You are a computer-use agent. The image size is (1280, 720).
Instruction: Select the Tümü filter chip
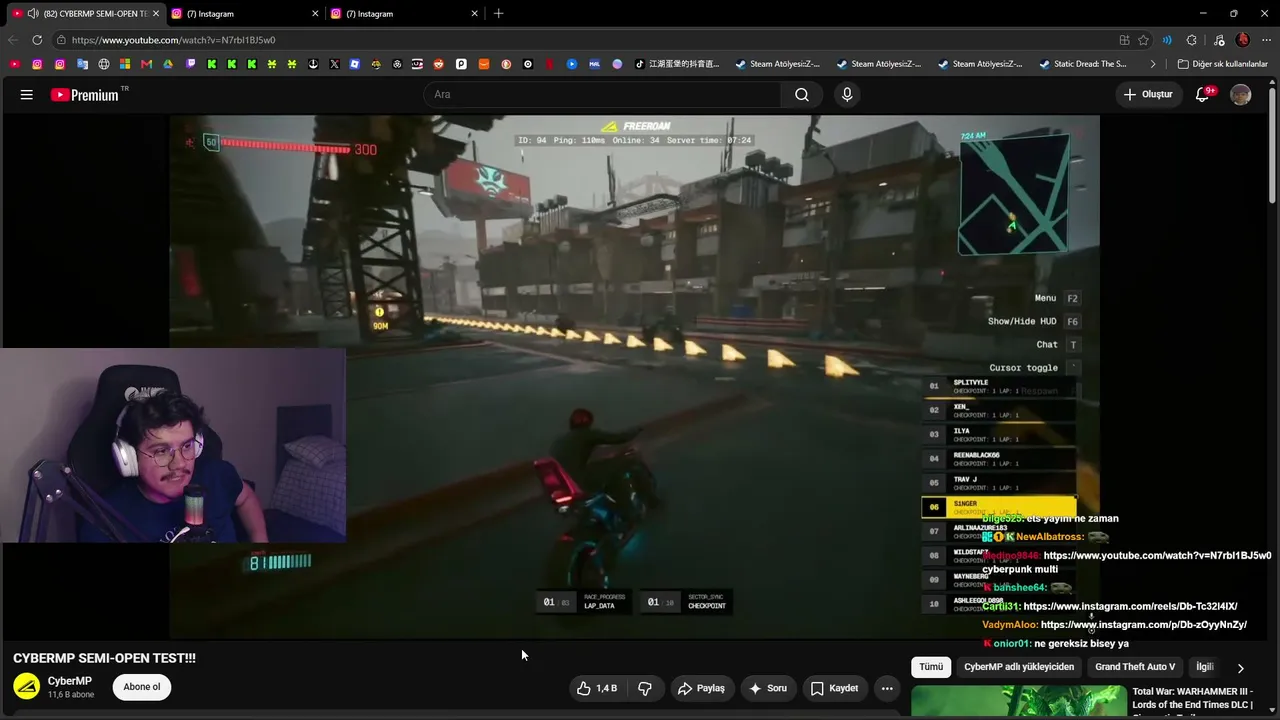pos(931,667)
